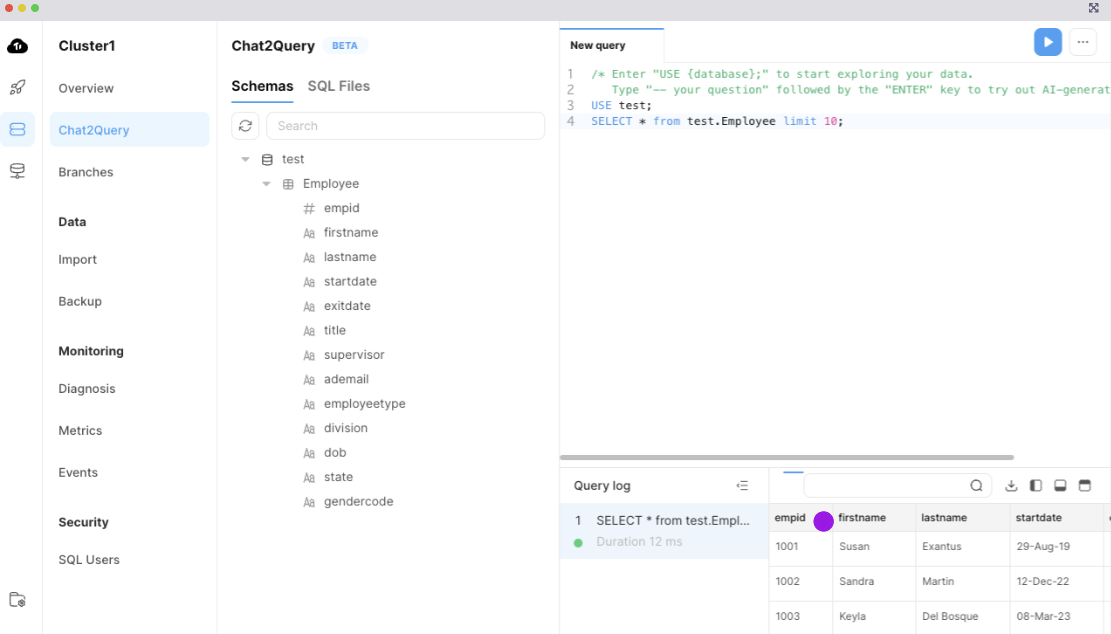Viewport: 1111px width, 634px height.
Task: Click the results search input box
Action: tap(896, 485)
